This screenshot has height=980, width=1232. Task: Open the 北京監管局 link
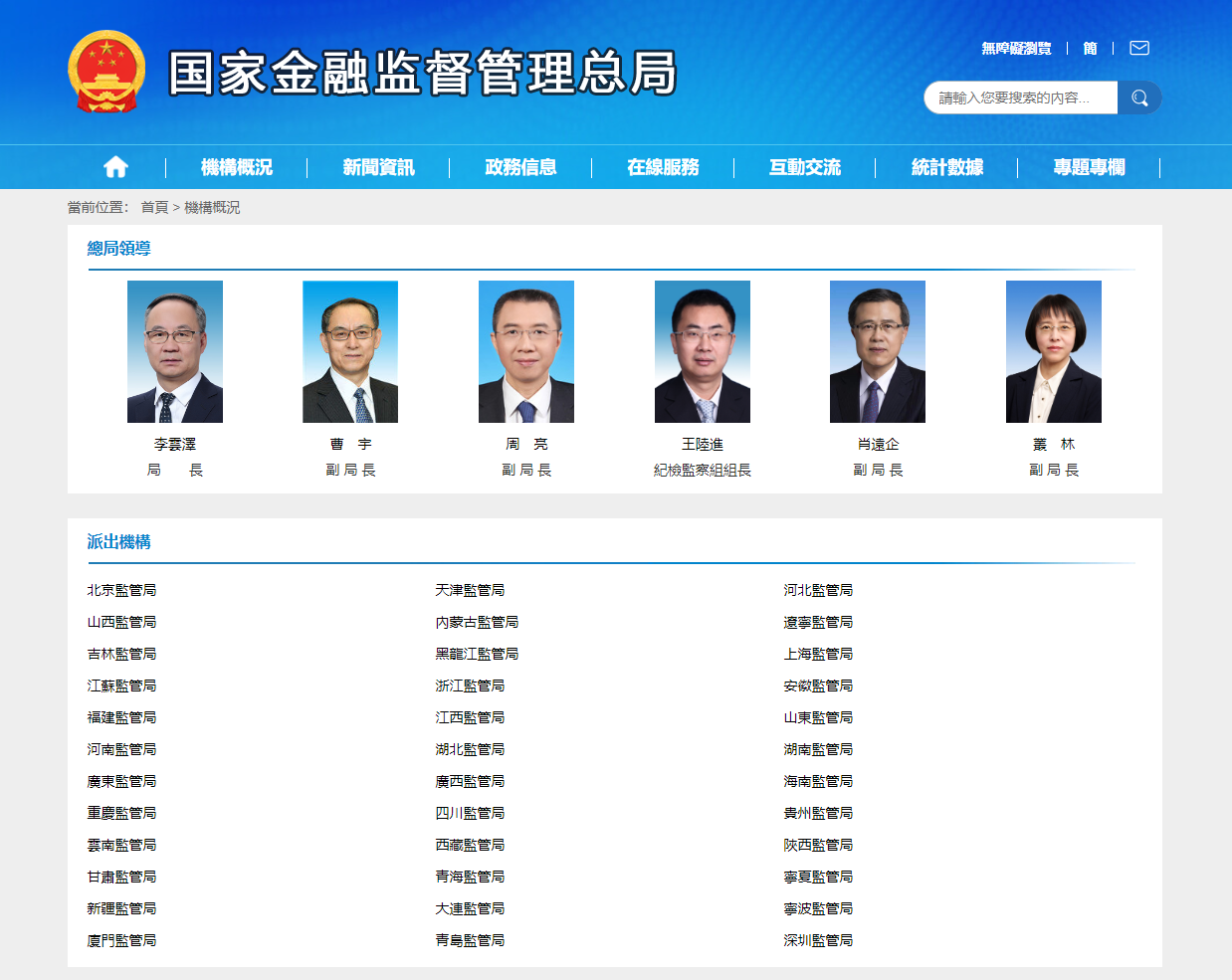point(121,590)
